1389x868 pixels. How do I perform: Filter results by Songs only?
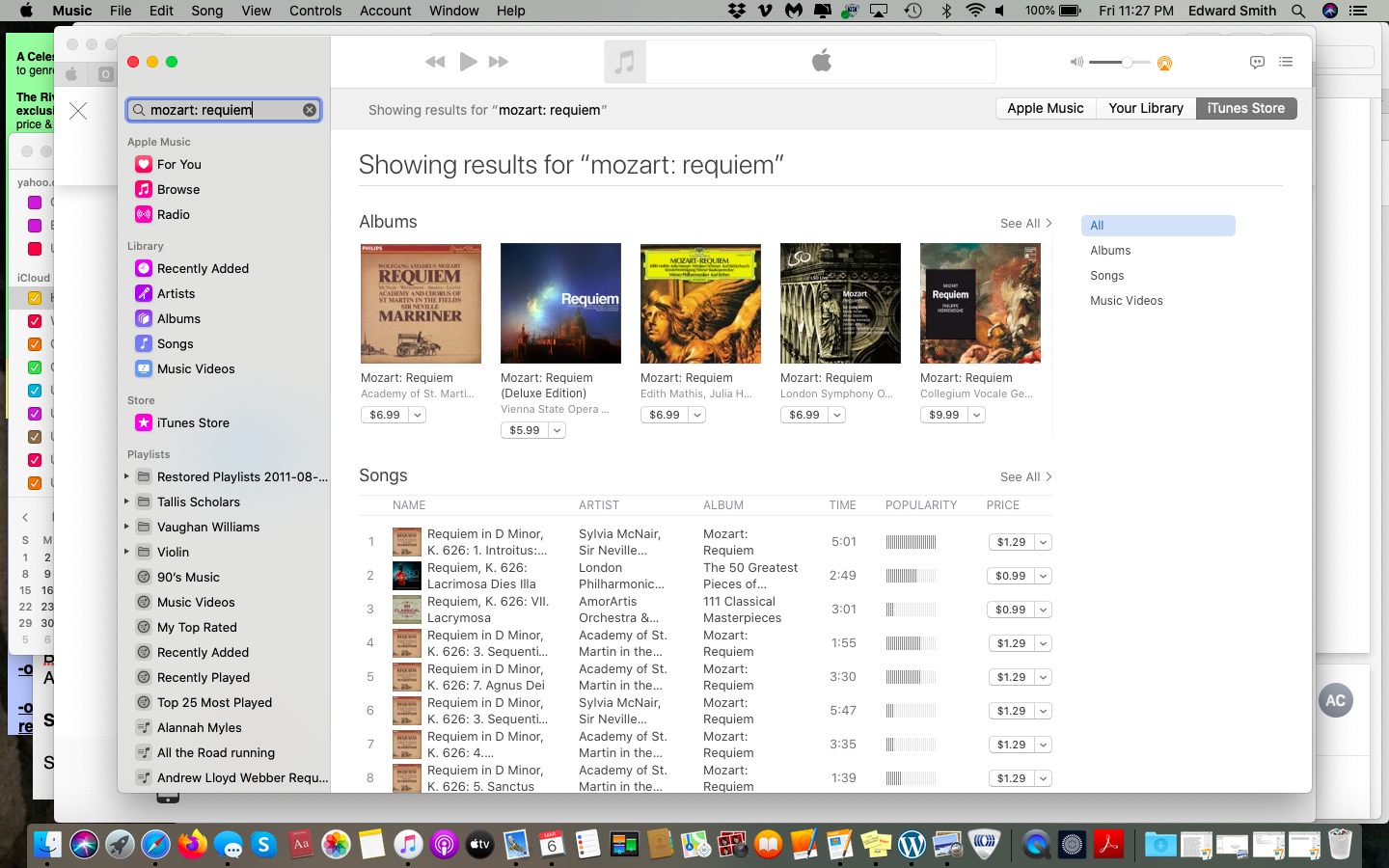[1107, 276]
